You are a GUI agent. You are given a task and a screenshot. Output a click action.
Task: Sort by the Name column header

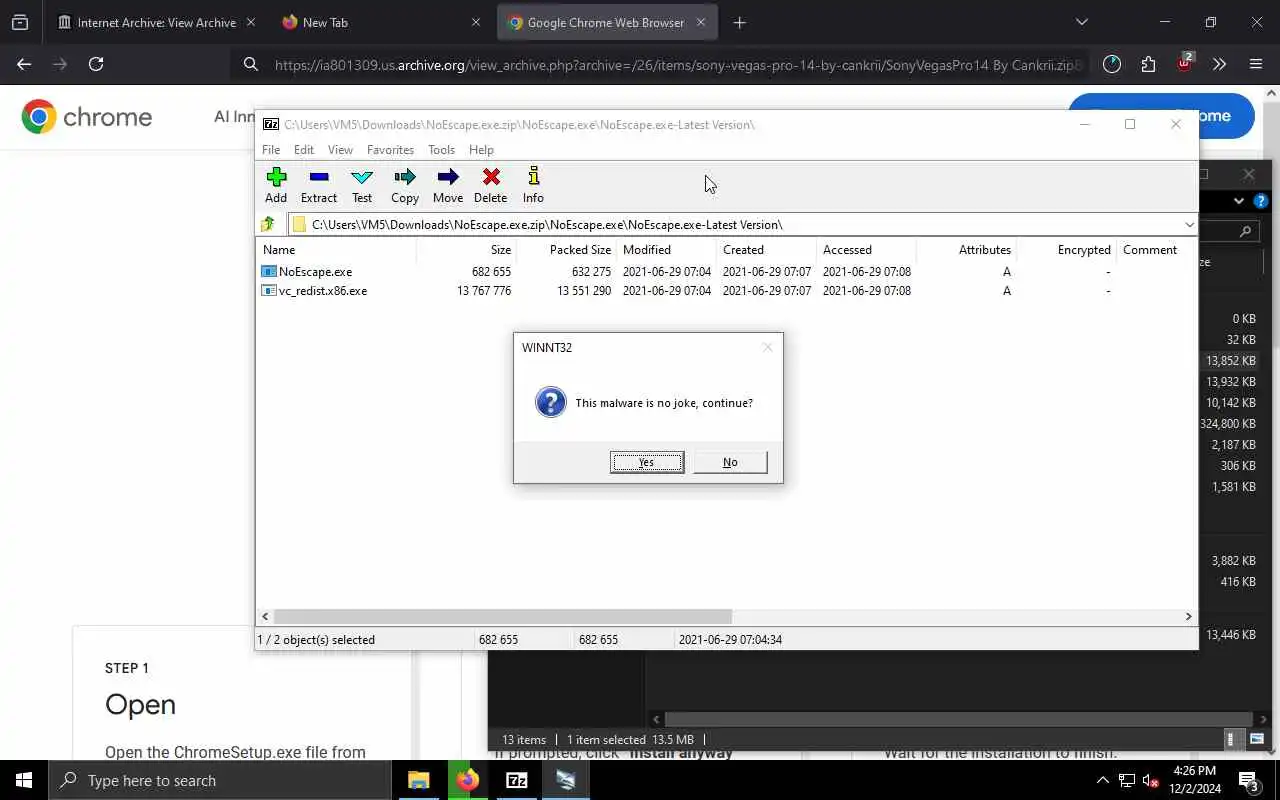[x=336, y=250]
